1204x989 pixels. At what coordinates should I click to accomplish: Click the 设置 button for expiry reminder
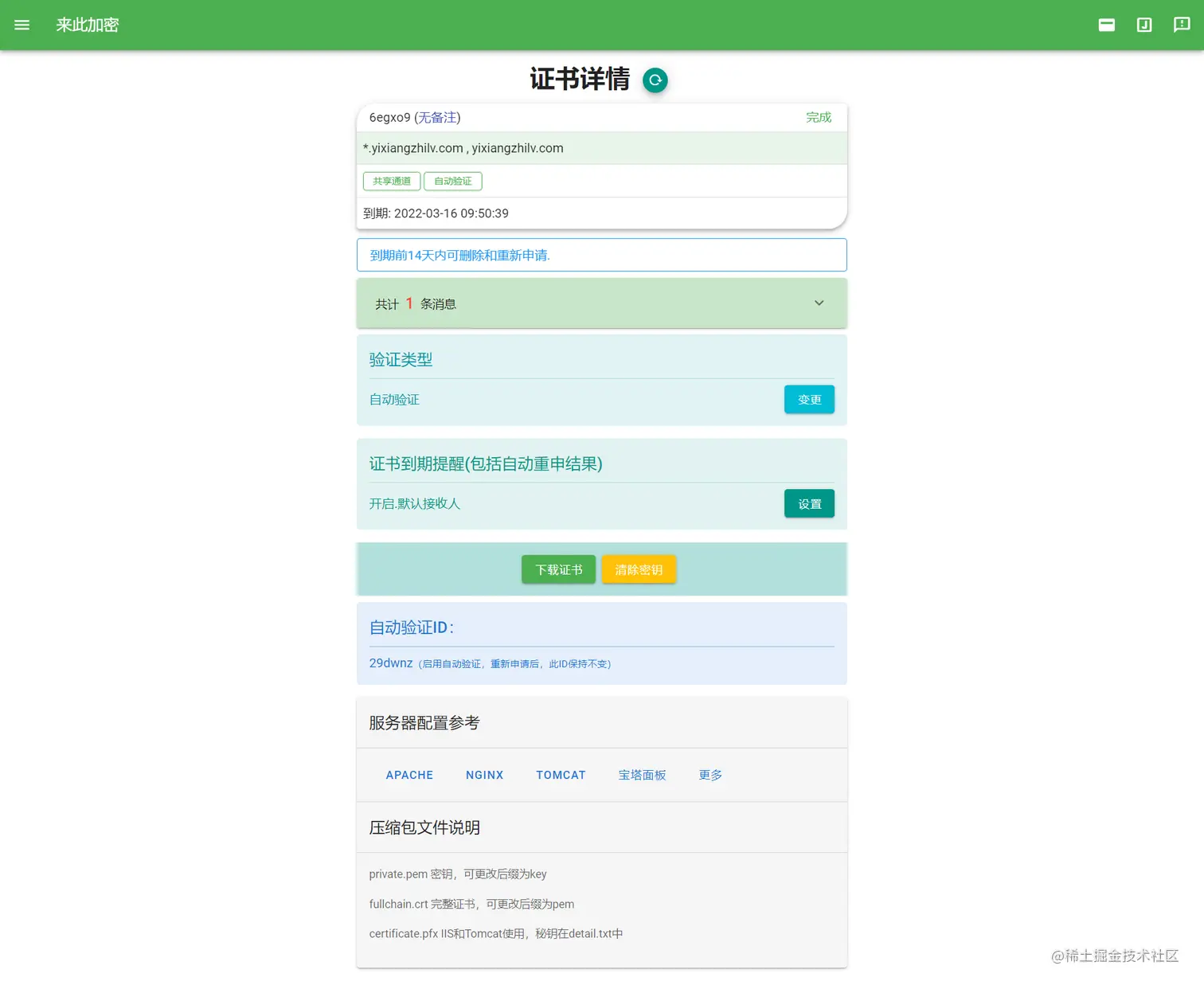point(809,503)
